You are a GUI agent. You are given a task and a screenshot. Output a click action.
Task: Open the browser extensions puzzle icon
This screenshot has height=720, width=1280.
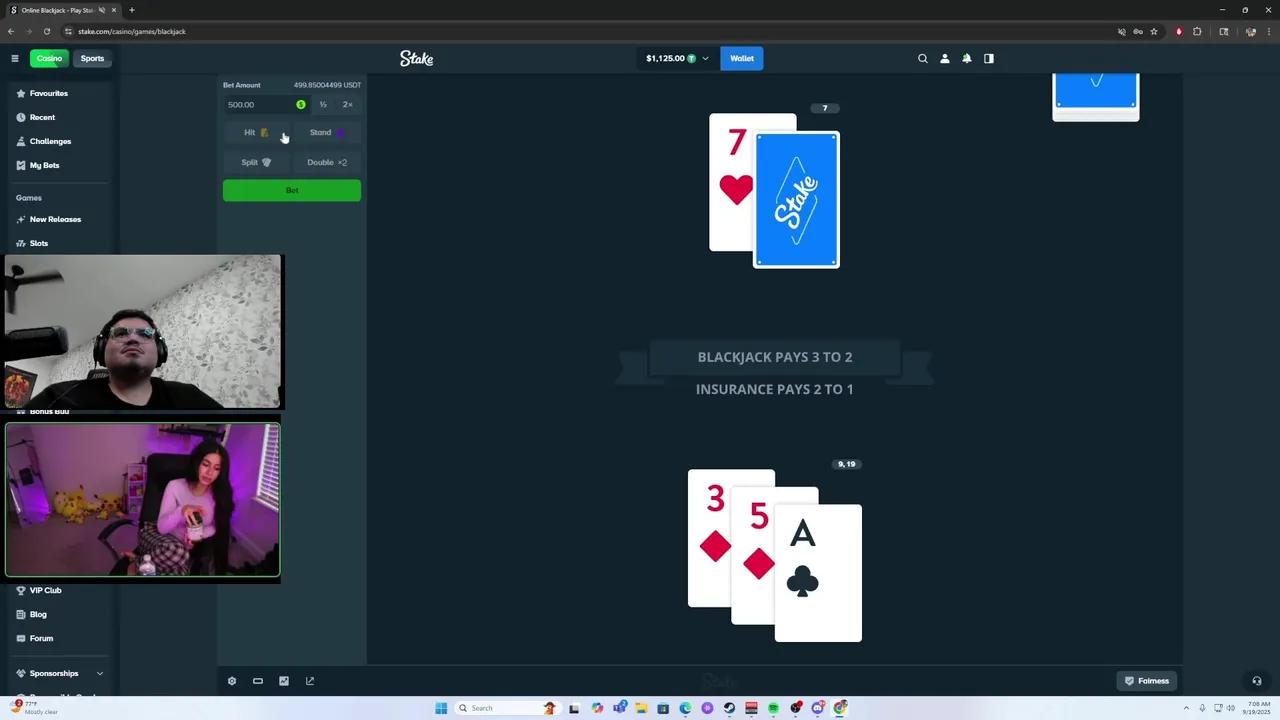coord(1197,31)
